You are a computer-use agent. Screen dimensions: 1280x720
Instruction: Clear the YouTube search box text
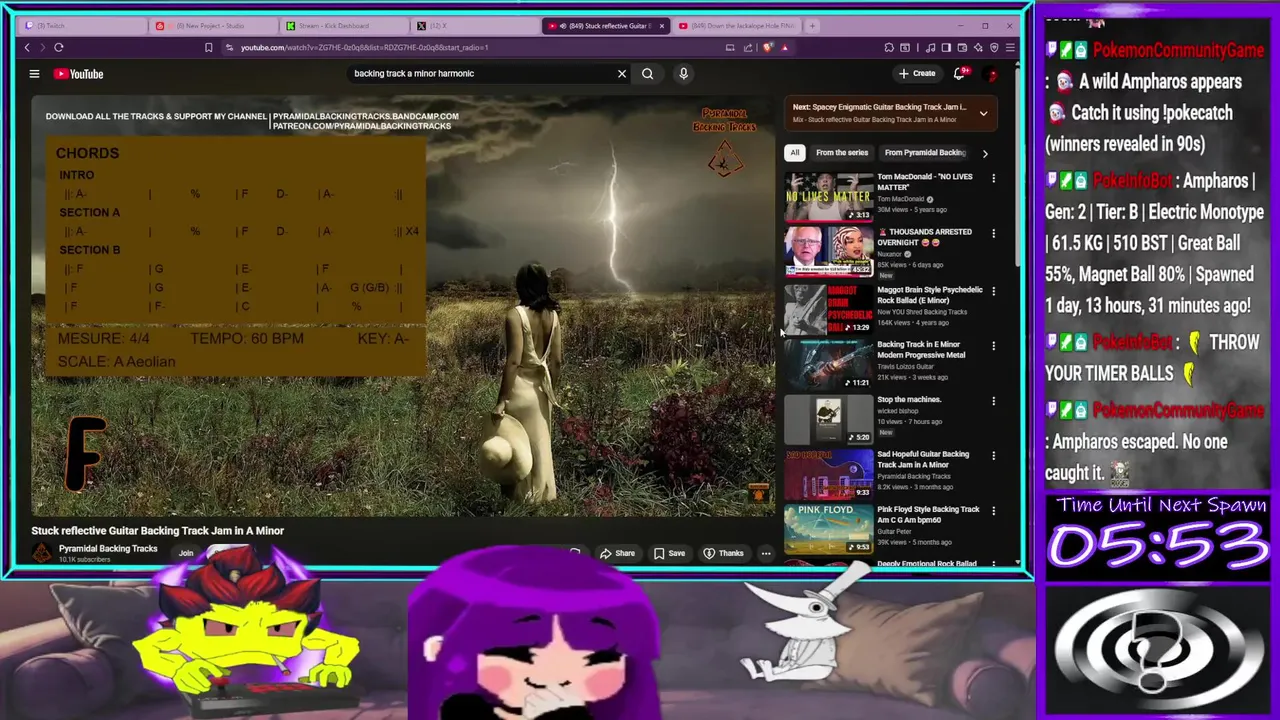coord(622,73)
